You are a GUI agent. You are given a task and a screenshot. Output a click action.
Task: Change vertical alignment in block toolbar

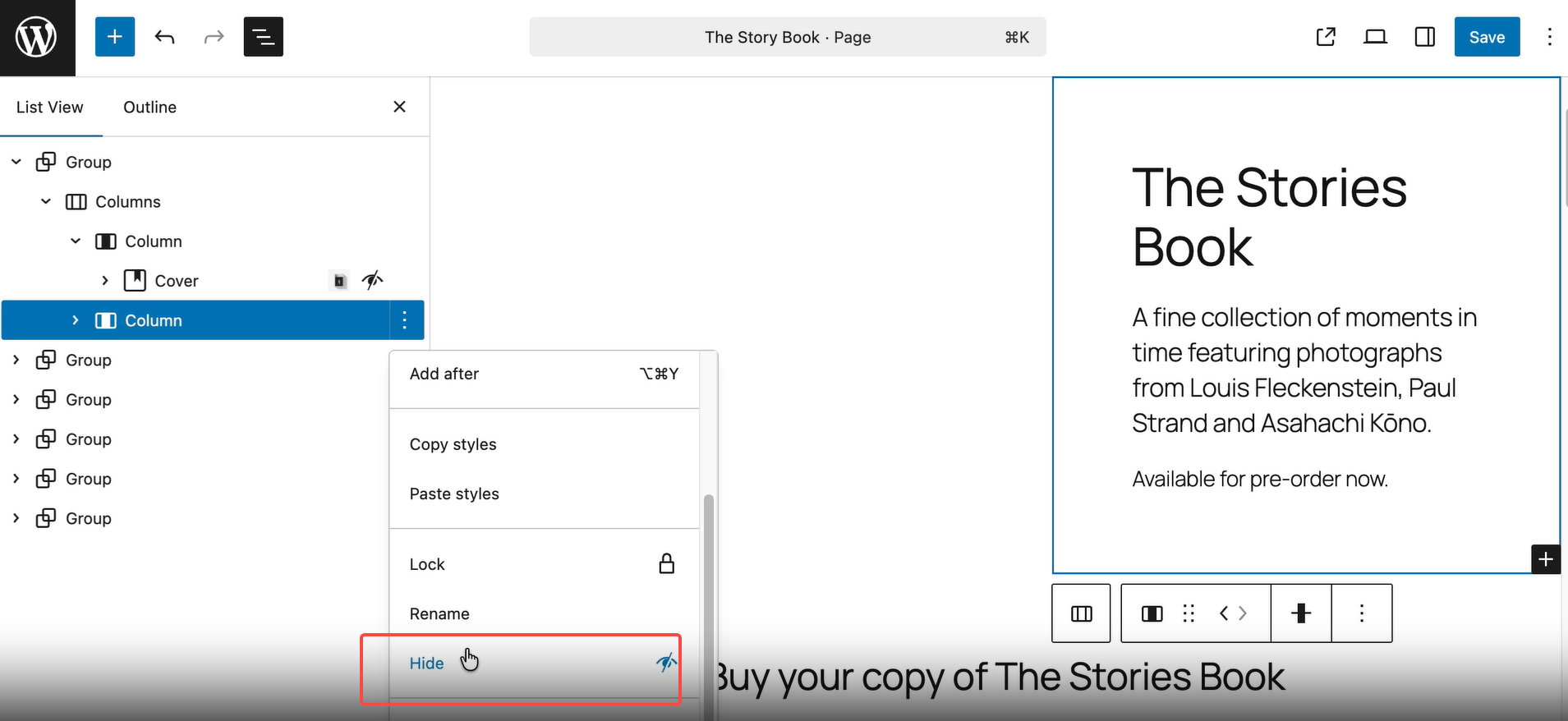click(1301, 613)
